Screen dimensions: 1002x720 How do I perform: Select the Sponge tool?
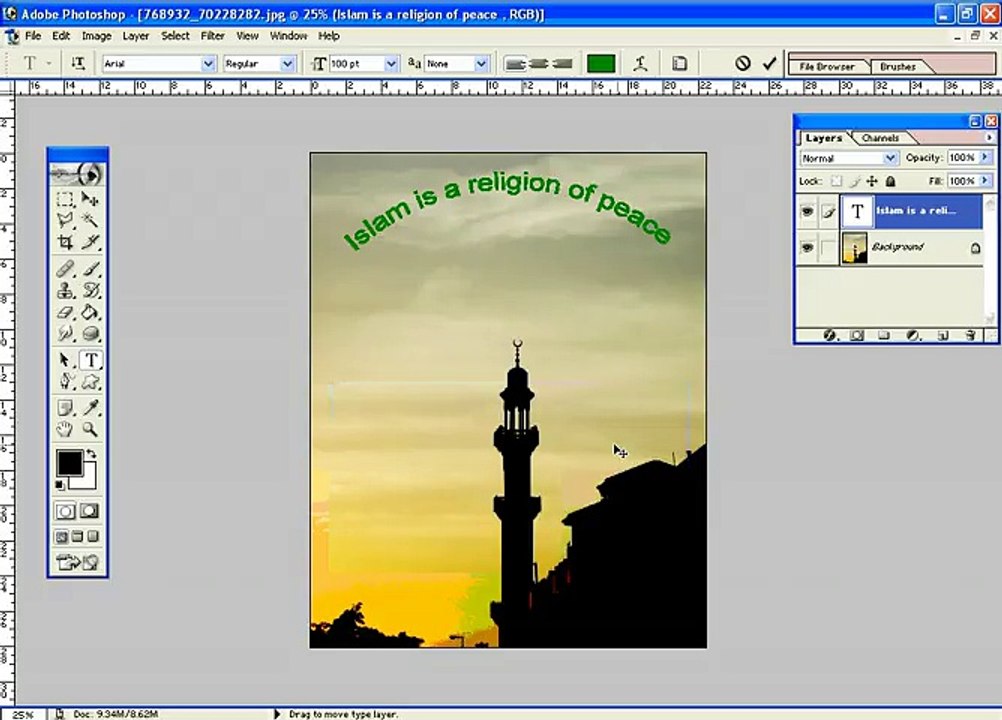click(x=90, y=333)
